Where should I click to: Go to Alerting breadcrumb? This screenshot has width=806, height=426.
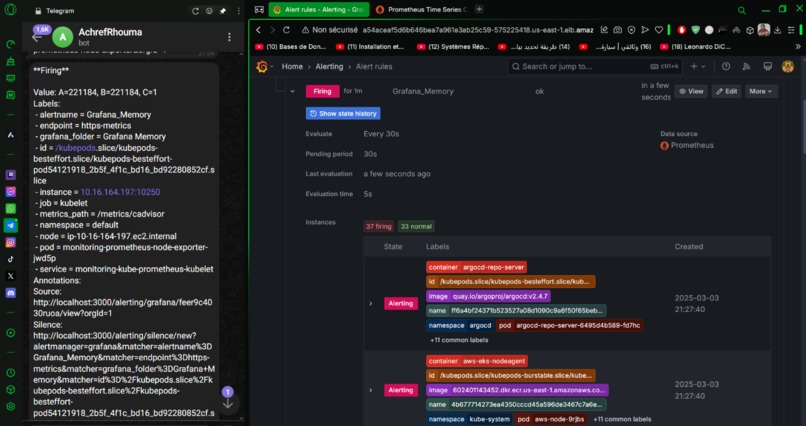click(x=329, y=66)
